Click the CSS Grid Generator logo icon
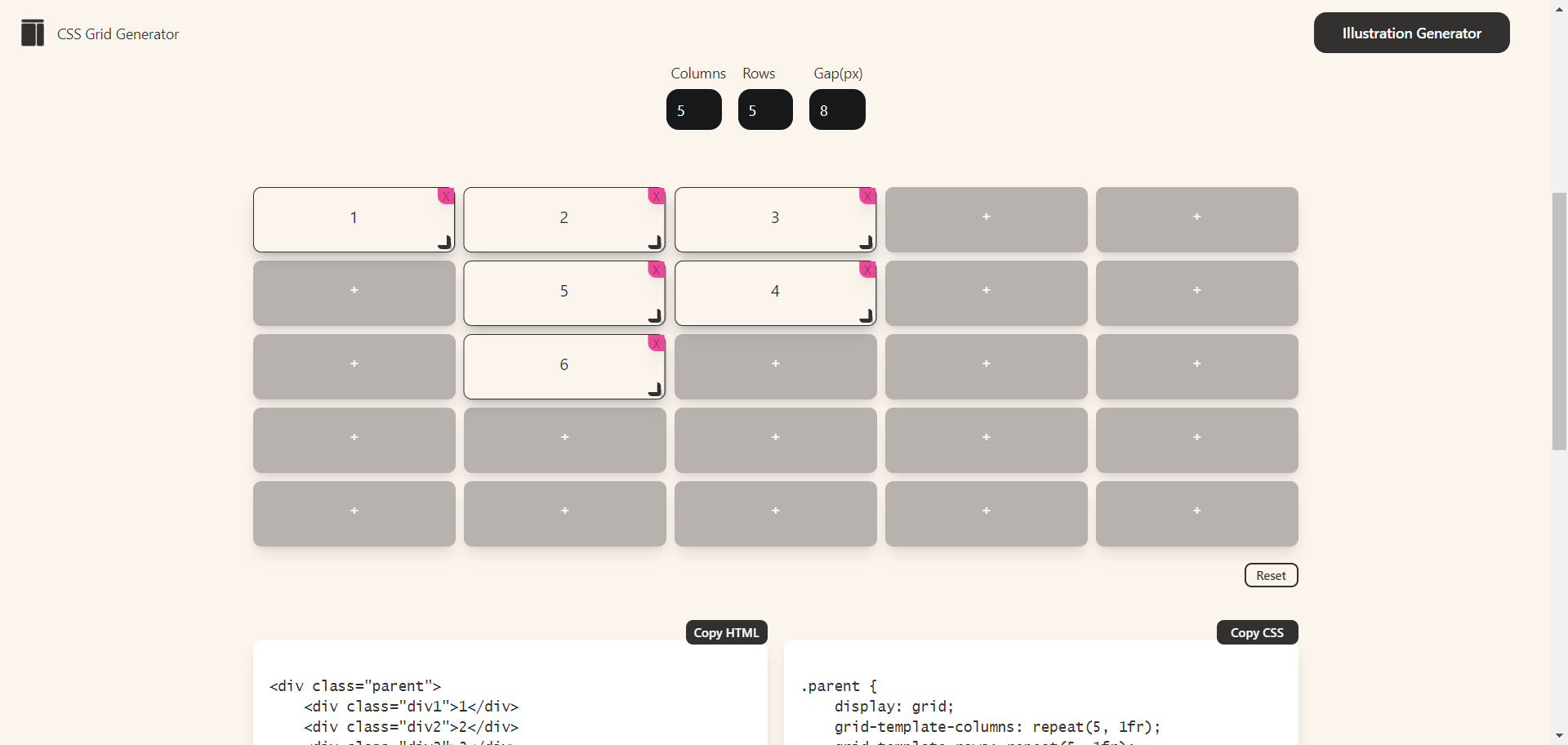The image size is (1568, 745). tap(33, 33)
